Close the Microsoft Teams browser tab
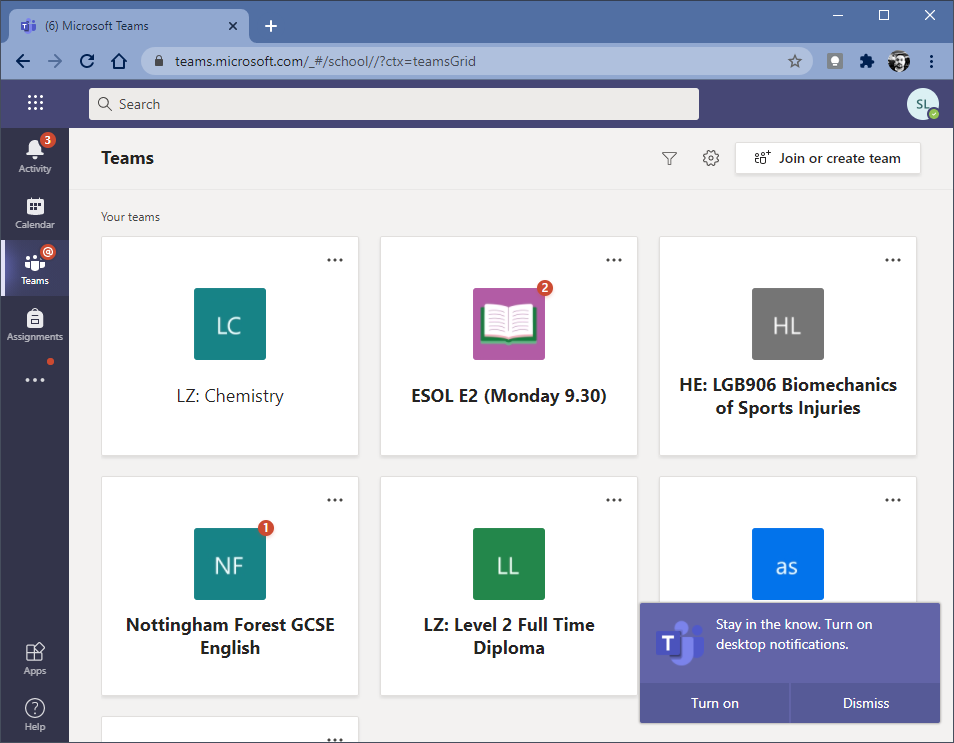 [232, 26]
